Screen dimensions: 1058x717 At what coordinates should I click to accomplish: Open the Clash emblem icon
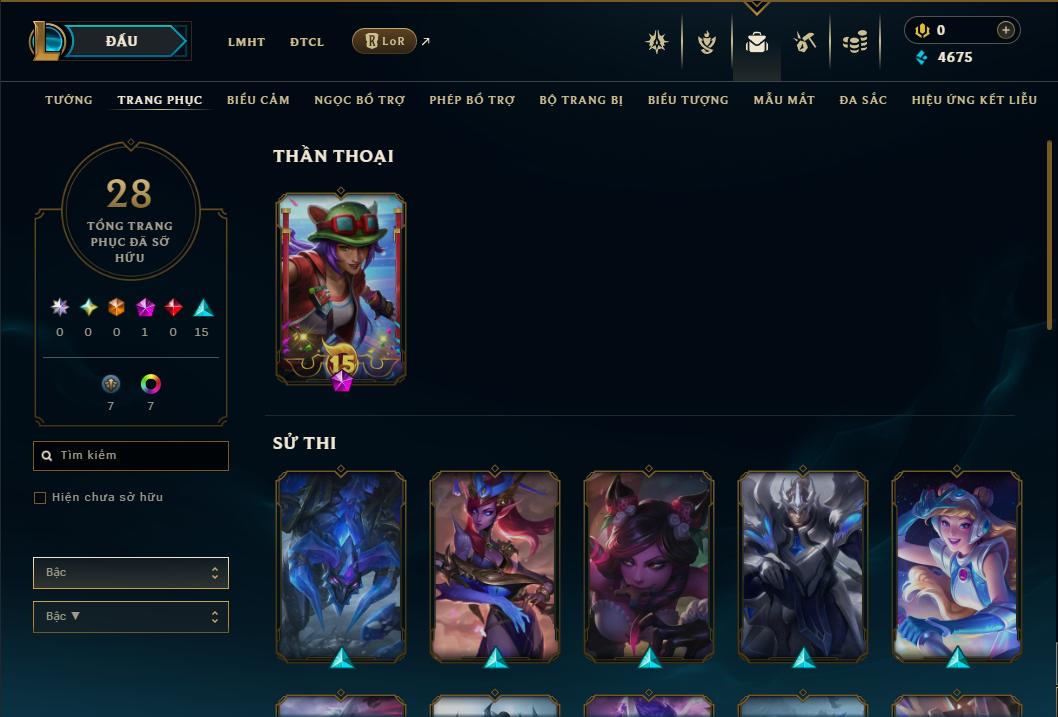657,42
